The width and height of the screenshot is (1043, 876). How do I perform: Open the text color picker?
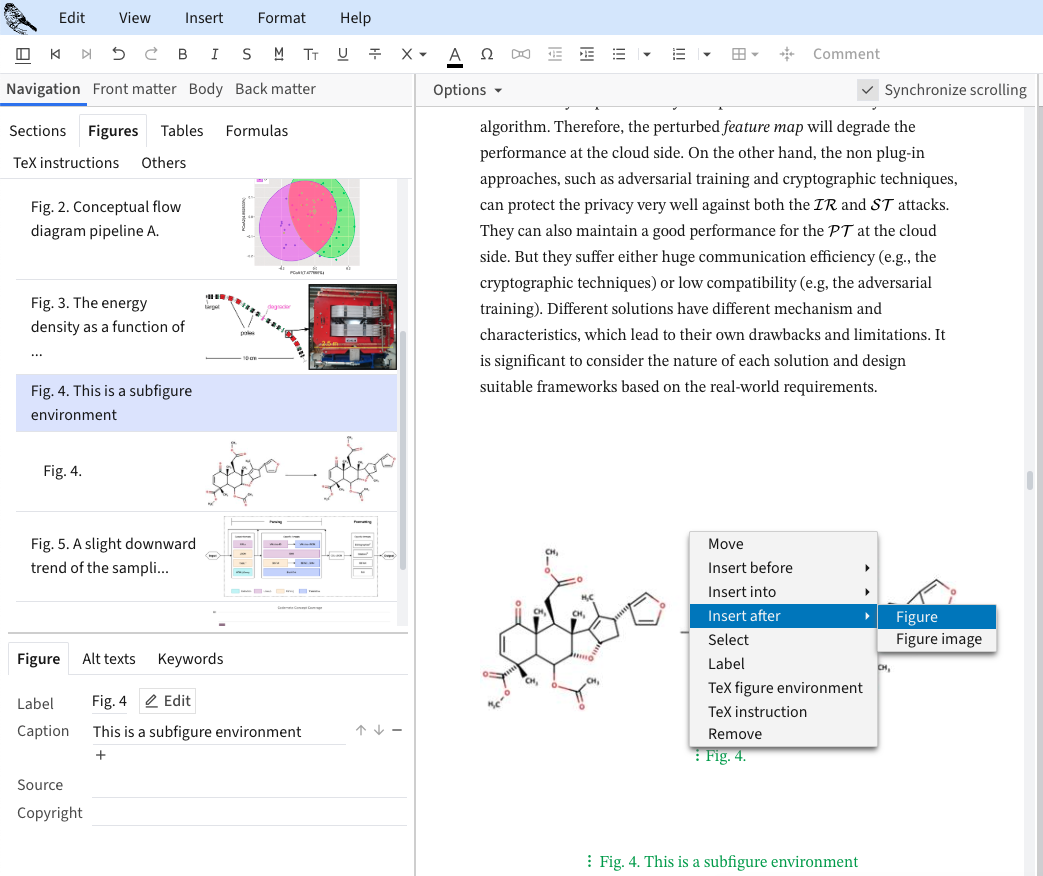pos(455,54)
